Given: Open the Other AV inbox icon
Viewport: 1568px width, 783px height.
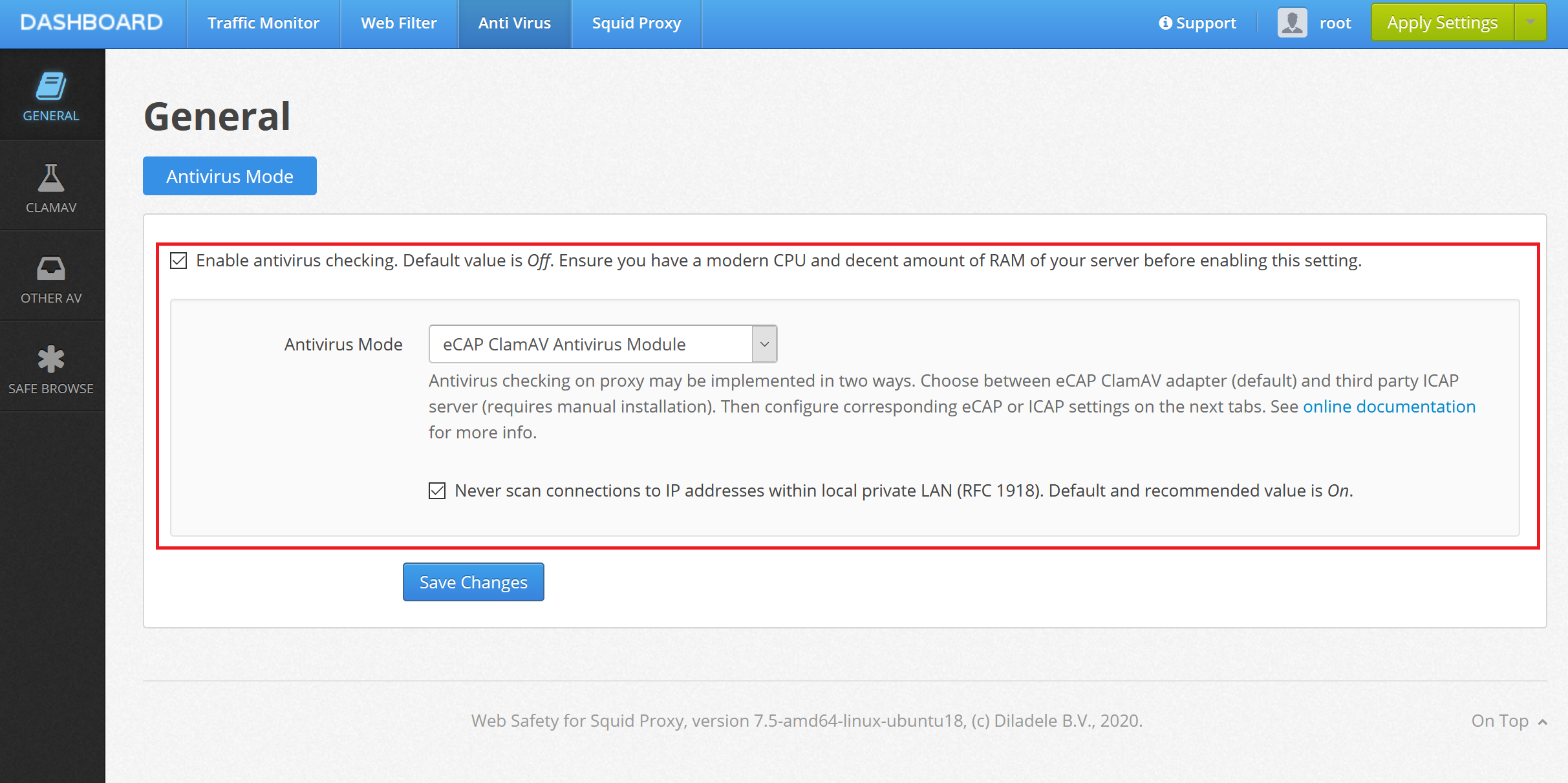Looking at the screenshot, I should pyautogui.click(x=51, y=268).
